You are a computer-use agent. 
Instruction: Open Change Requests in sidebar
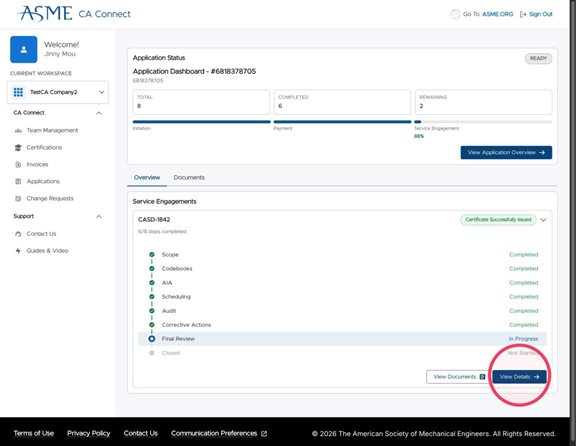point(50,198)
